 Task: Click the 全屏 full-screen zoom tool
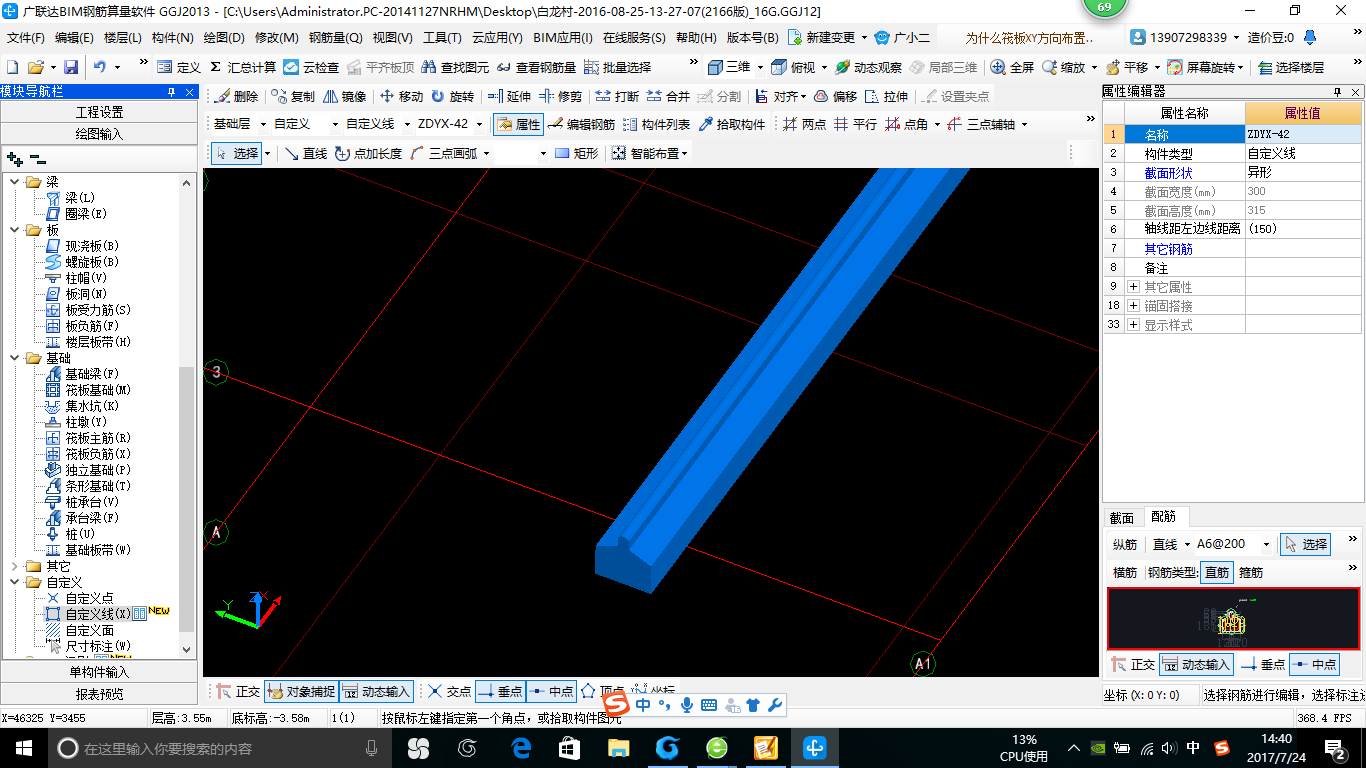coord(1012,67)
